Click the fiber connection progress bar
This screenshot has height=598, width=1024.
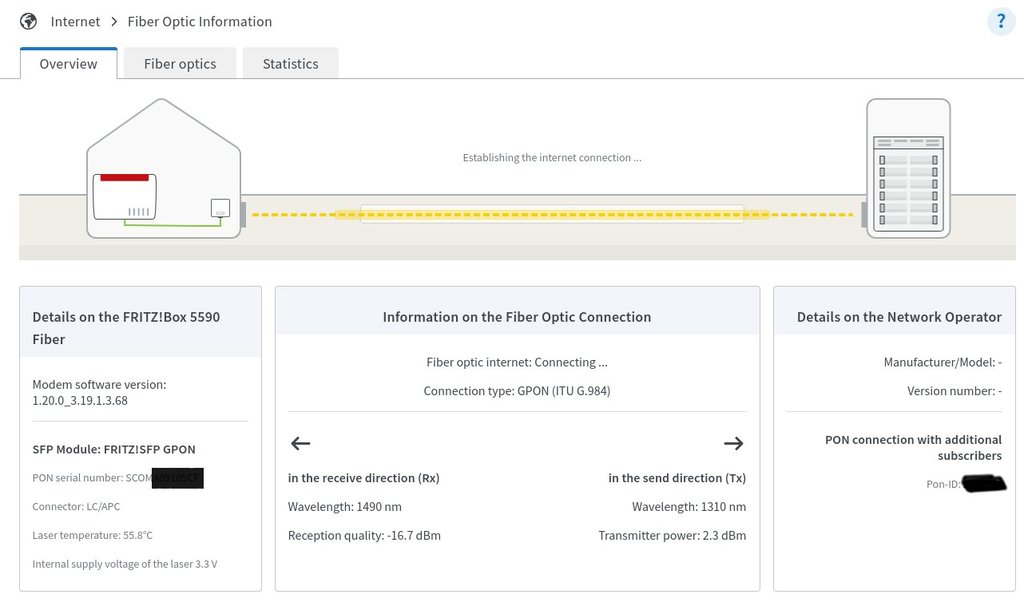click(552, 213)
